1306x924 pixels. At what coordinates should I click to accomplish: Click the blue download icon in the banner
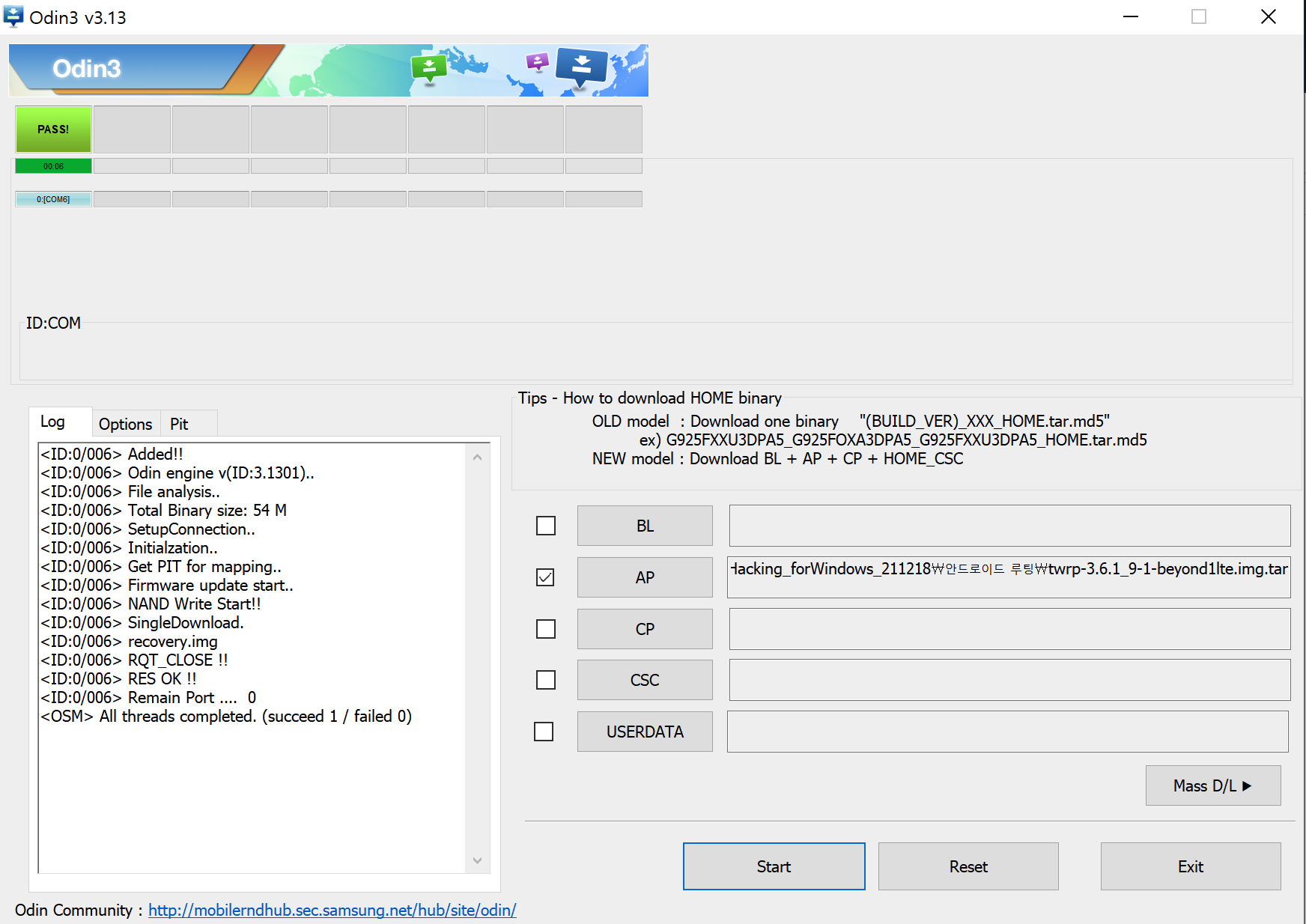pos(581,67)
